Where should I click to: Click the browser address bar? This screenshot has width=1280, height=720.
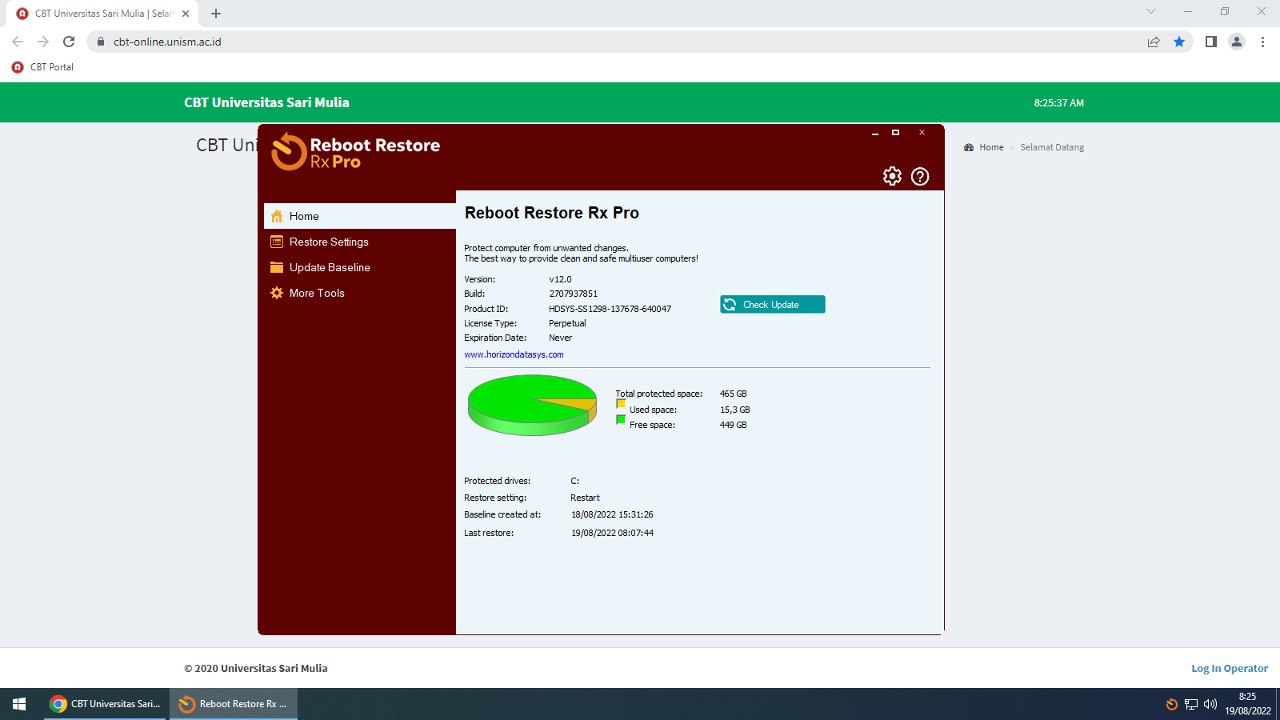click(600, 42)
